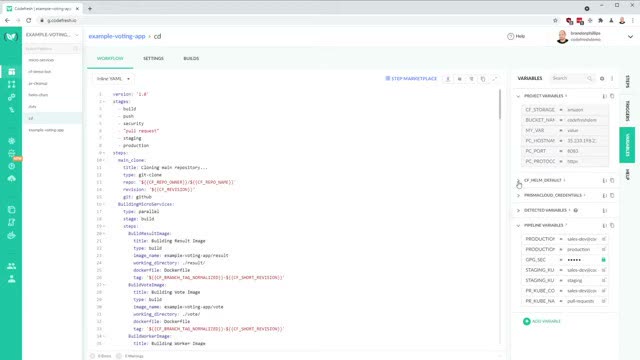Image resolution: width=640 pixels, height=360 pixels.
Task: Click the copy icon for PROJECT VARIABLES
Action: click(x=612, y=96)
